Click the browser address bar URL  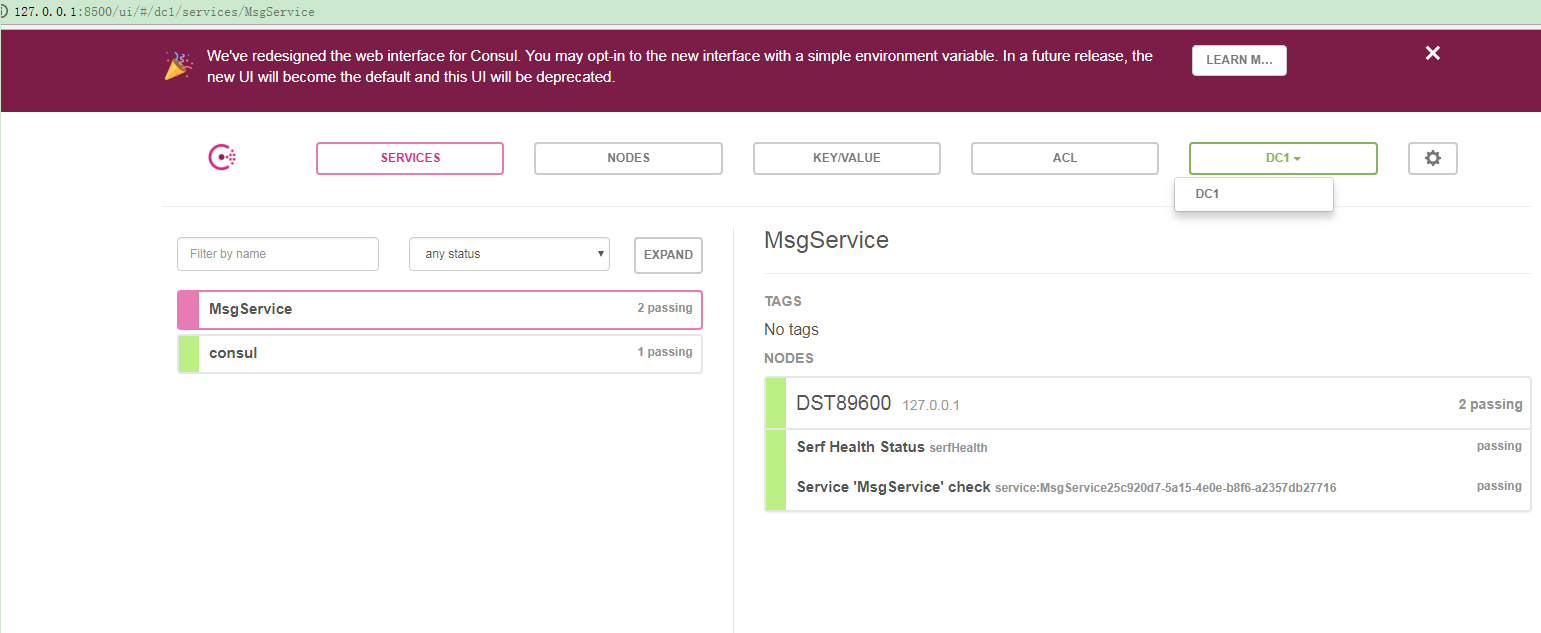(165, 12)
